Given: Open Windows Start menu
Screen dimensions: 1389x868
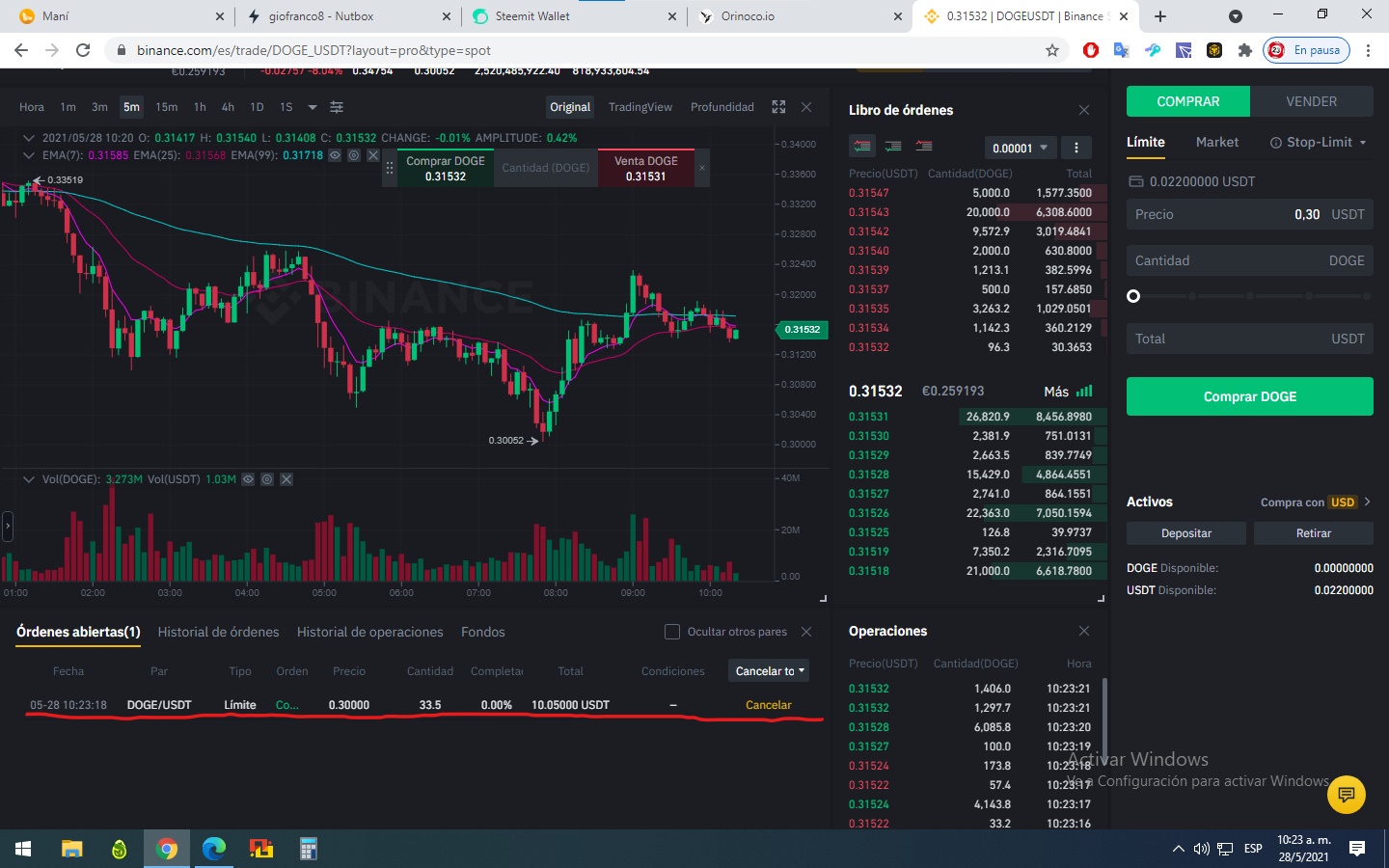Looking at the screenshot, I should (23, 849).
